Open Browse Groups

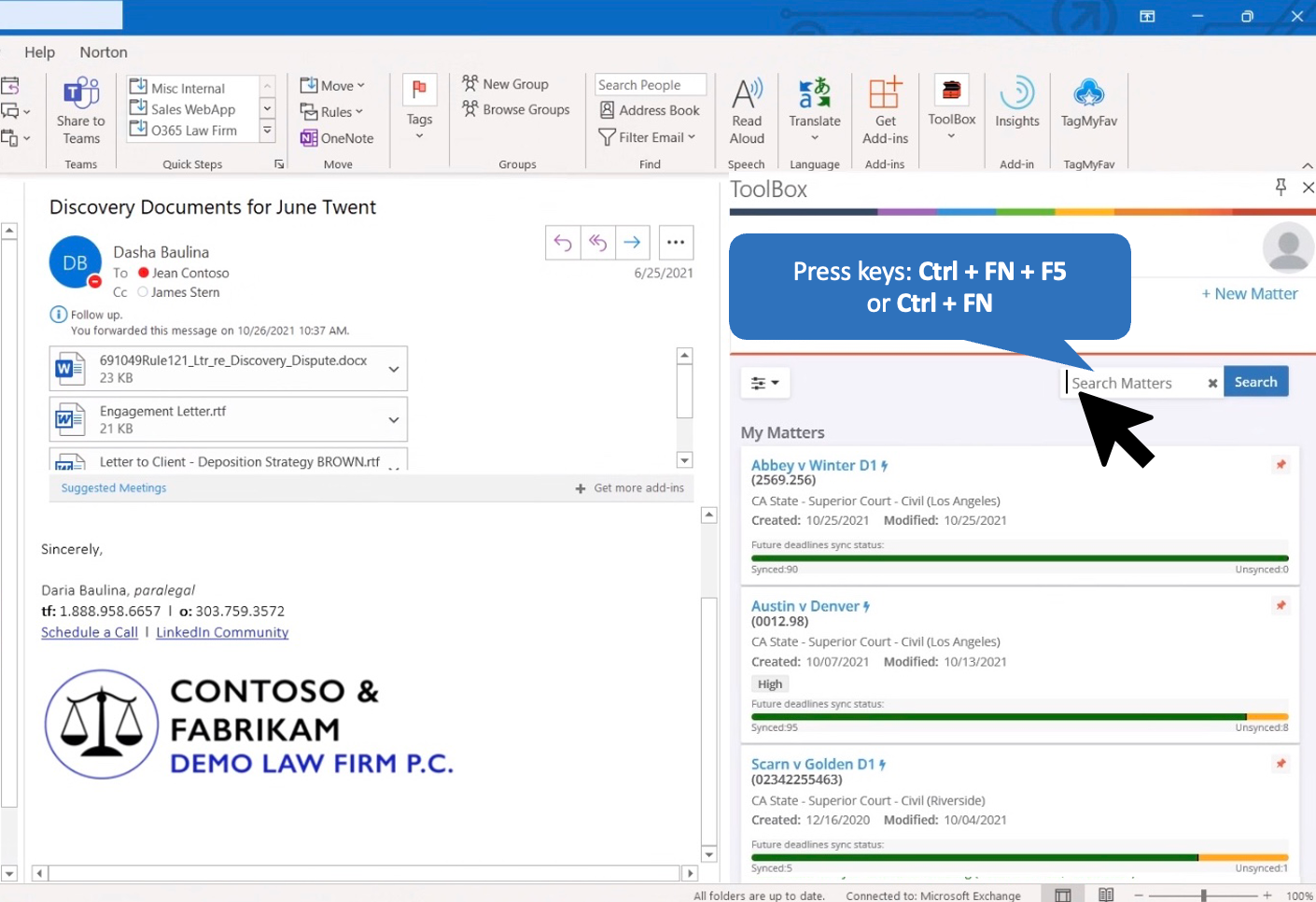coord(516,109)
